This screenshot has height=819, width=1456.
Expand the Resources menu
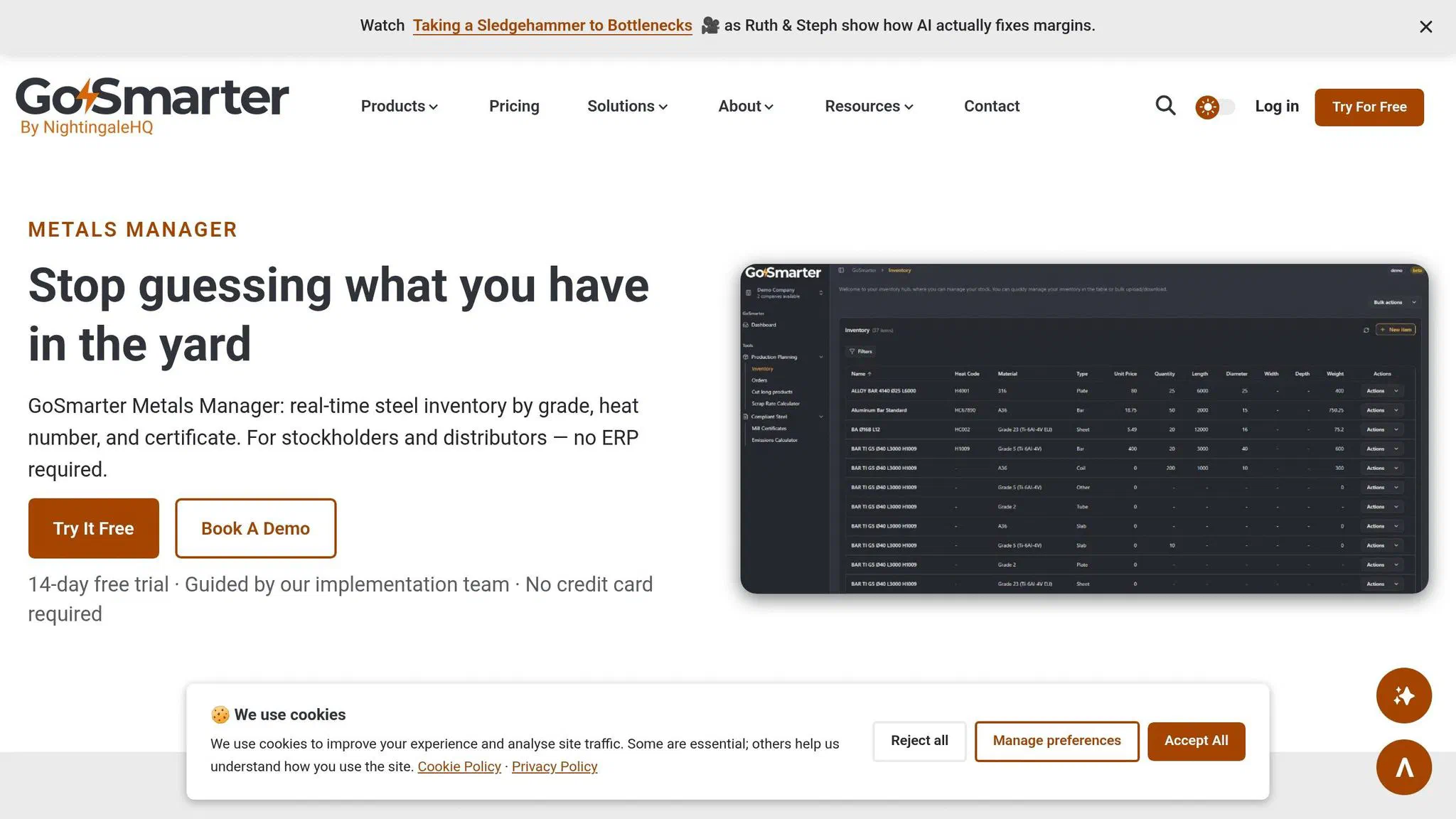[x=869, y=106]
